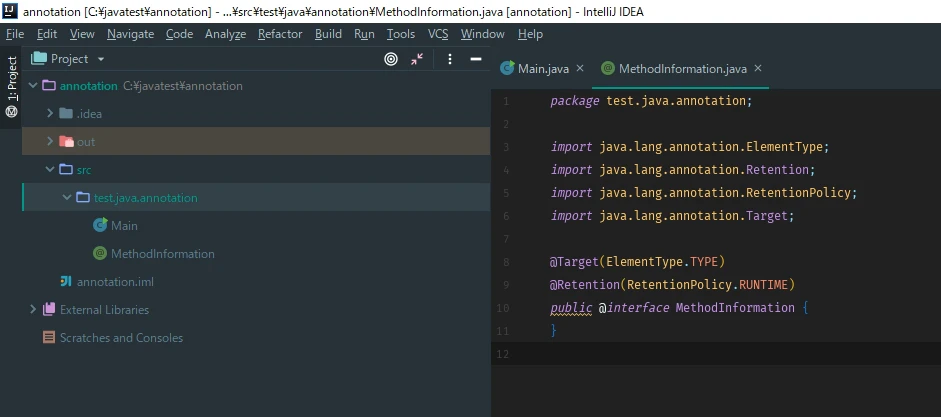This screenshot has height=417, width=941.
Task: Toggle the 1: Project tool window stripe
Action: [11, 87]
